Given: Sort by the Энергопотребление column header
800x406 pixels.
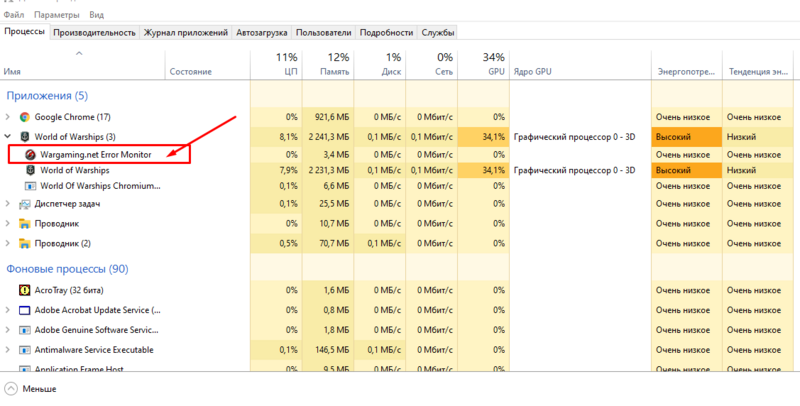Looking at the screenshot, I should point(687,65).
